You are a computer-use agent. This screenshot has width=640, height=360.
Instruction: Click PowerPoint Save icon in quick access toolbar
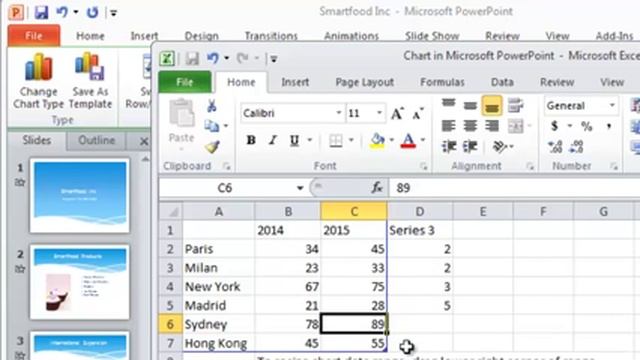pos(41,13)
